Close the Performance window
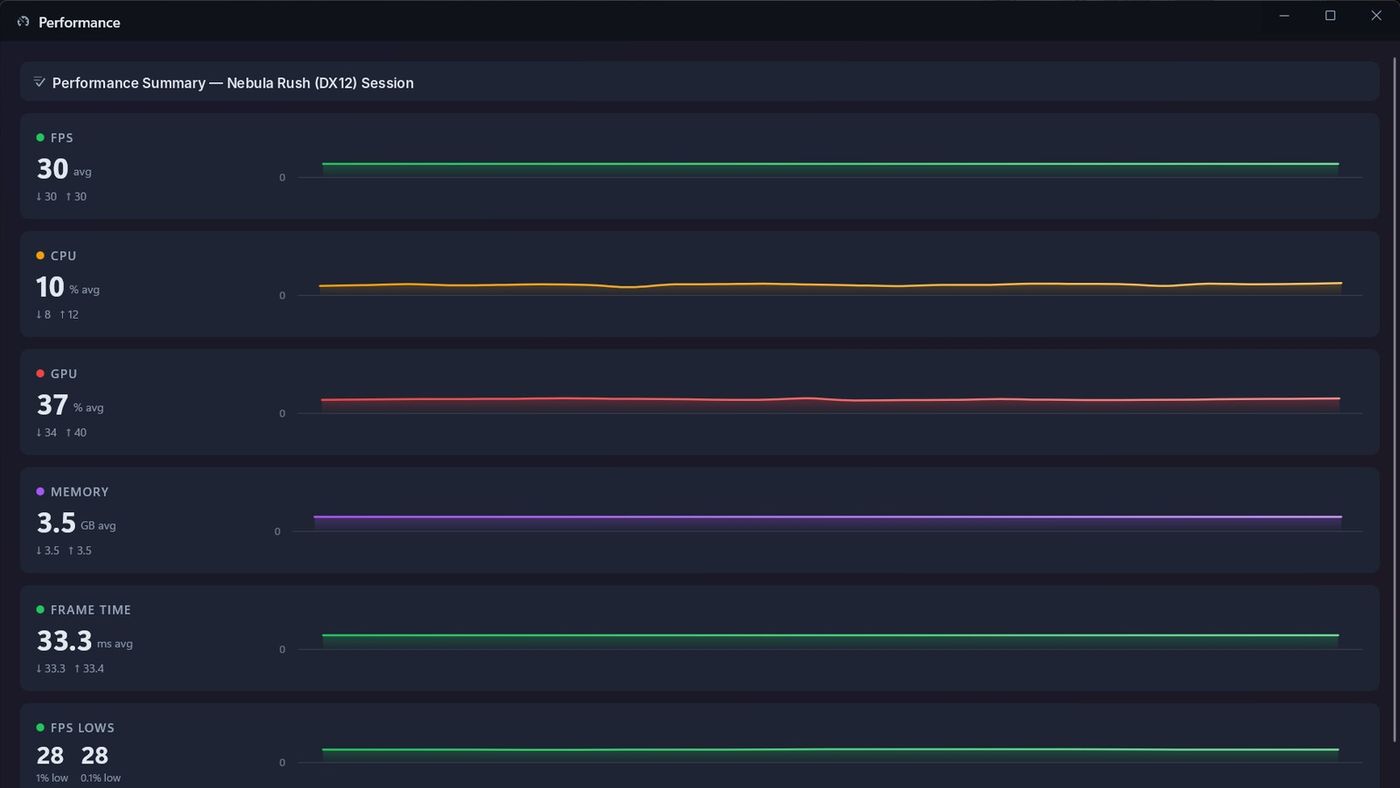 [x=1376, y=16]
